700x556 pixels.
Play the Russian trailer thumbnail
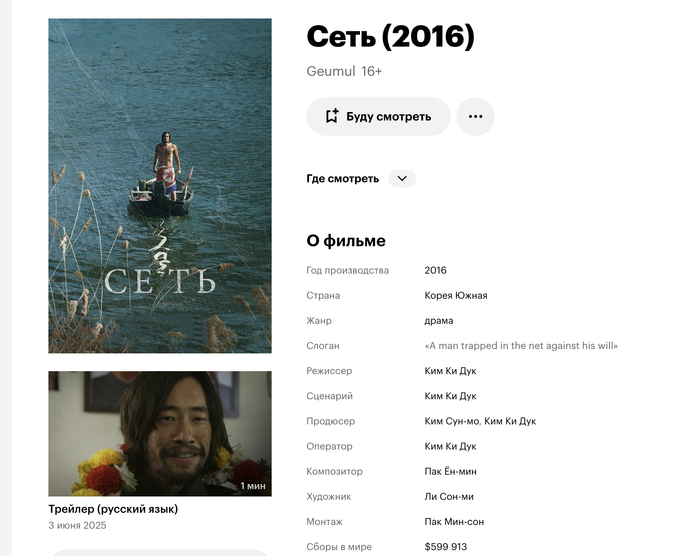160,434
